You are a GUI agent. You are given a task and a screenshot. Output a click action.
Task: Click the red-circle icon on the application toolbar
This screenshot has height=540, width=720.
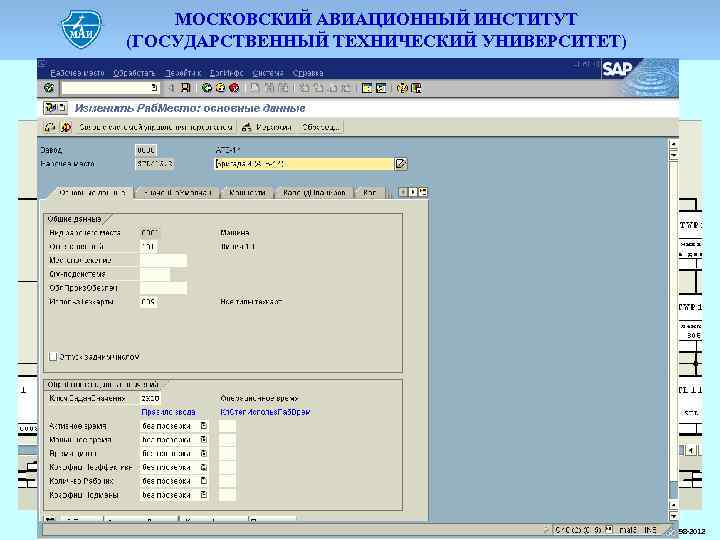[66, 127]
